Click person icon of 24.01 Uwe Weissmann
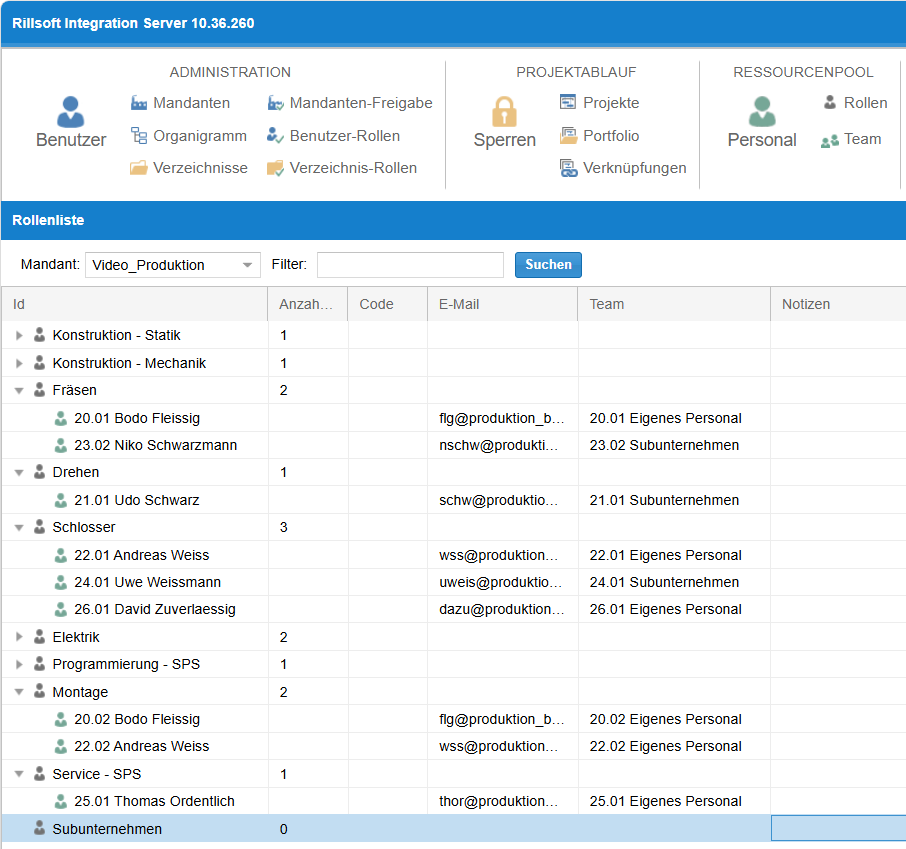Screen dimensions: 906x849 coord(61,582)
